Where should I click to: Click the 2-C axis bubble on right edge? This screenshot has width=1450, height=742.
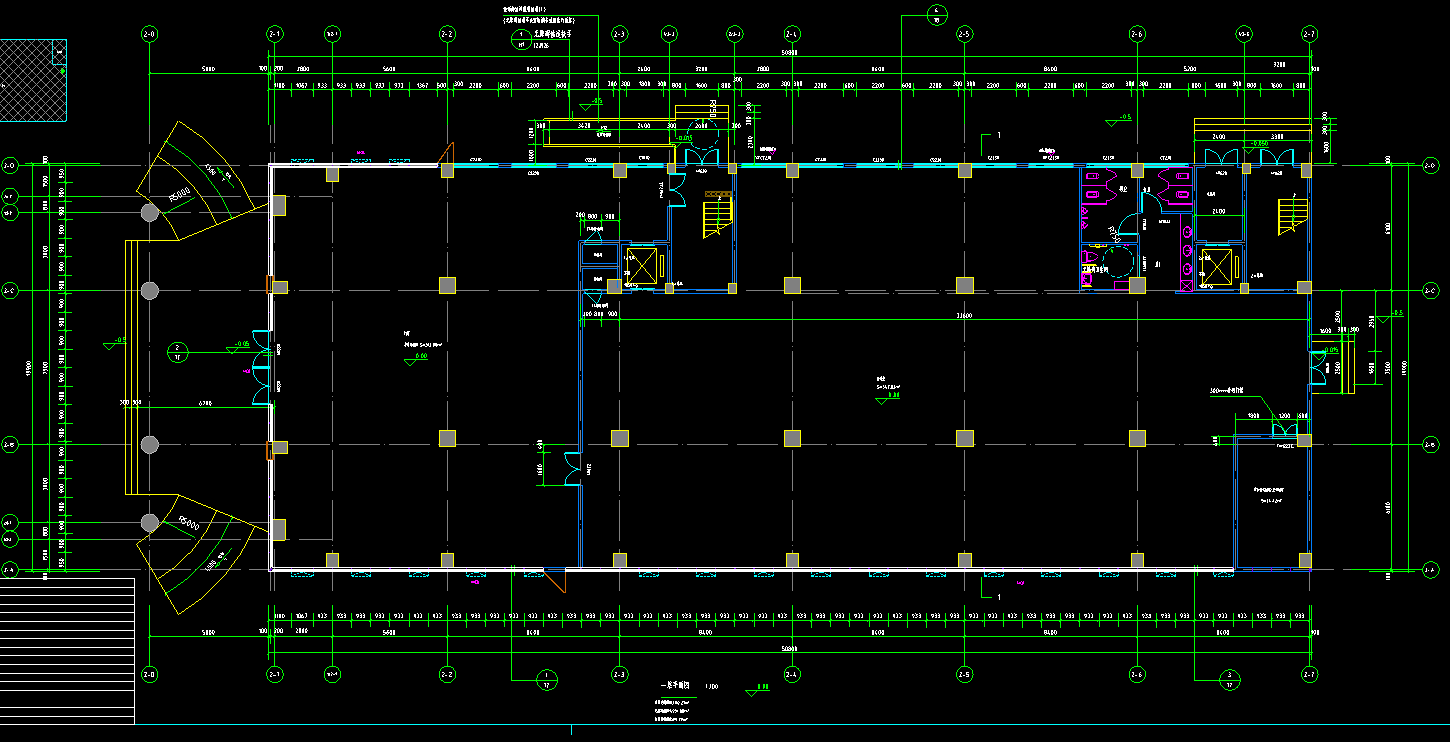(1430, 291)
